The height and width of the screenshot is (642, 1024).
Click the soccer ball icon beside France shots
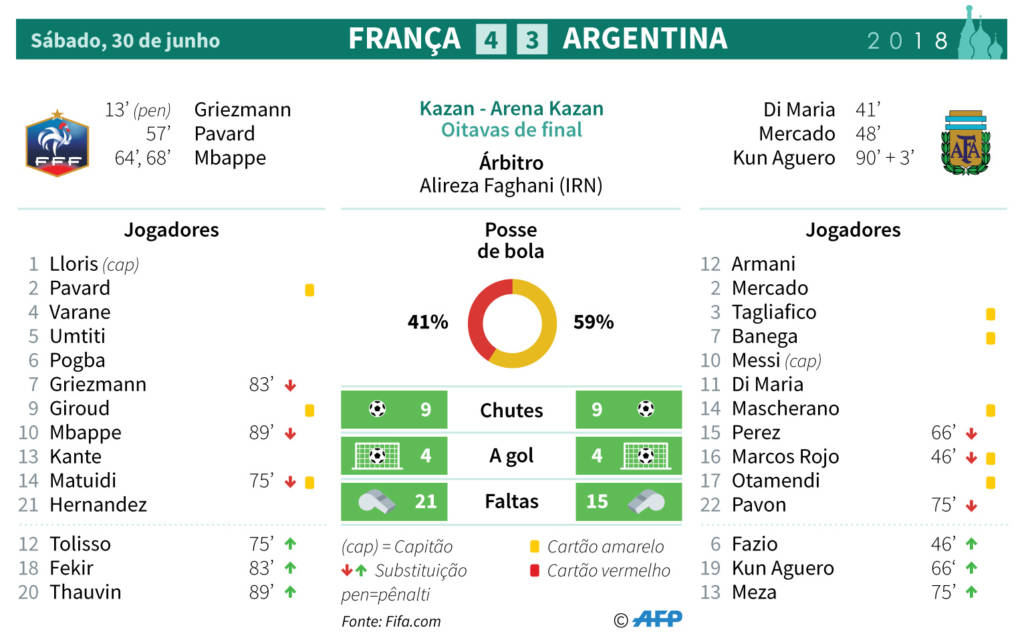click(x=377, y=409)
